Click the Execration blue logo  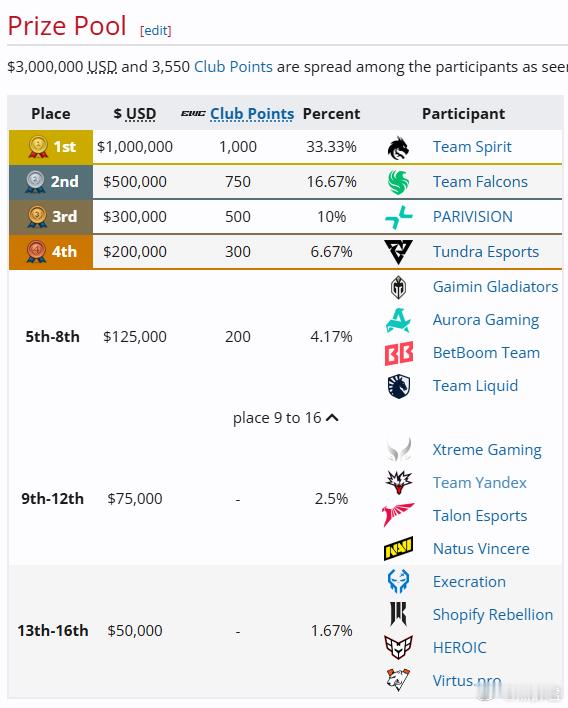pos(398,581)
